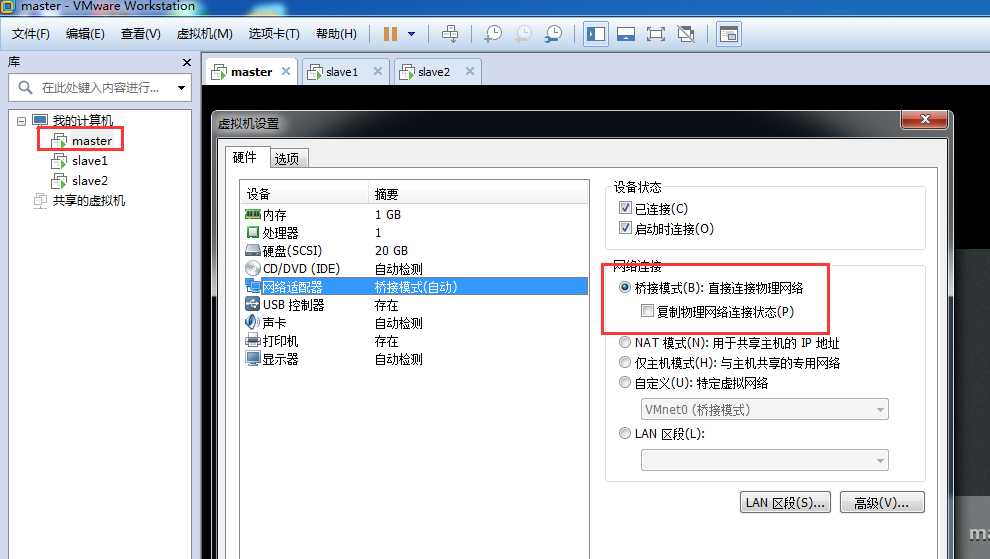Switch to the 硬件 tab
This screenshot has width=990, height=559.
pos(245,157)
